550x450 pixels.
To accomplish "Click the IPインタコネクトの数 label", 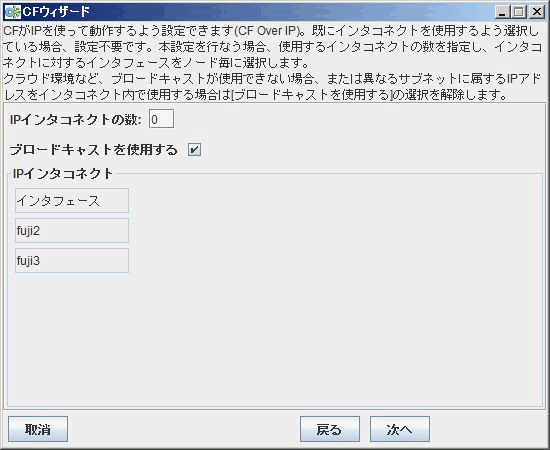I will click(x=75, y=120).
